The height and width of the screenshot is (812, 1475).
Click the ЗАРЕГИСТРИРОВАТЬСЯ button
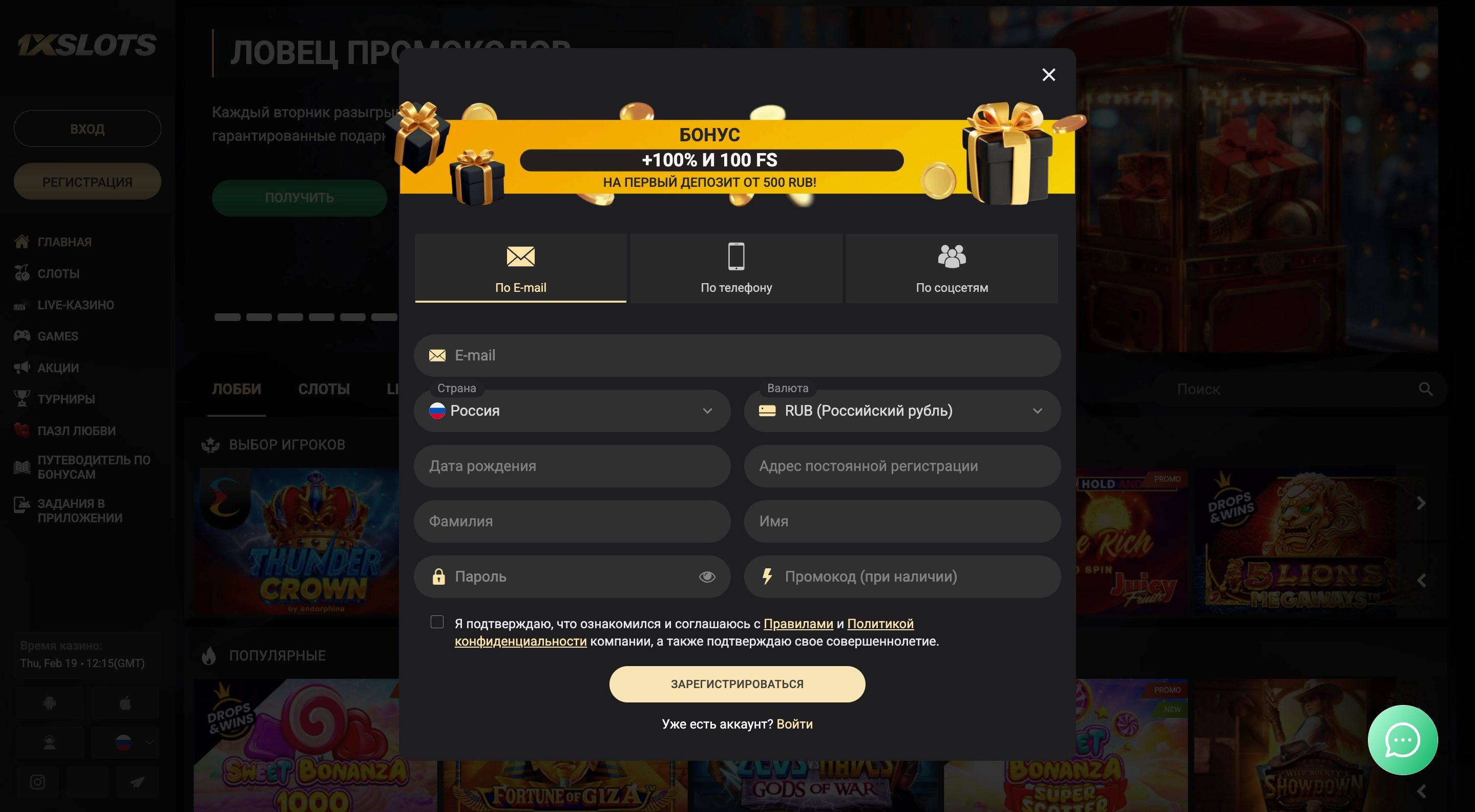(x=737, y=684)
